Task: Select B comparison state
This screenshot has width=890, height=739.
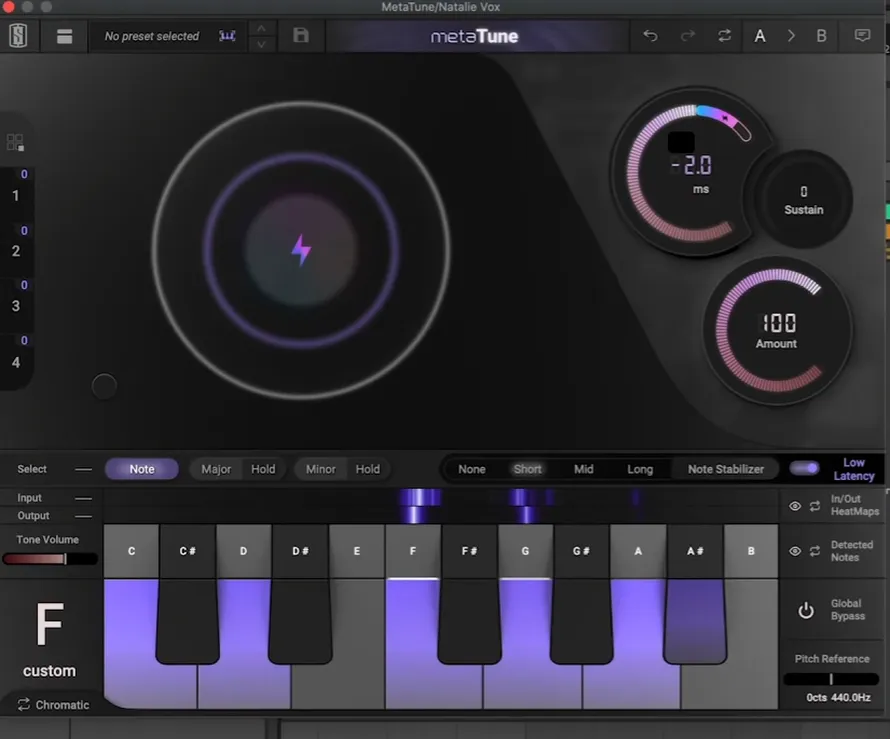Action: click(821, 36)
